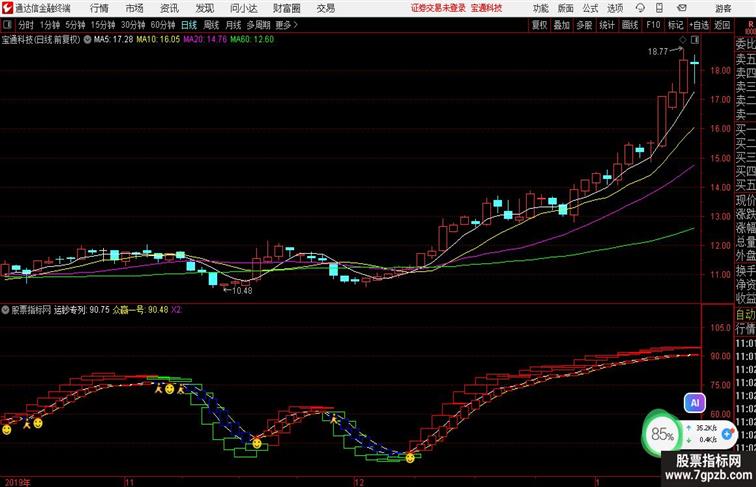
Task: Switch to the 分时 chart tab
Action: (x=26, y=25)
